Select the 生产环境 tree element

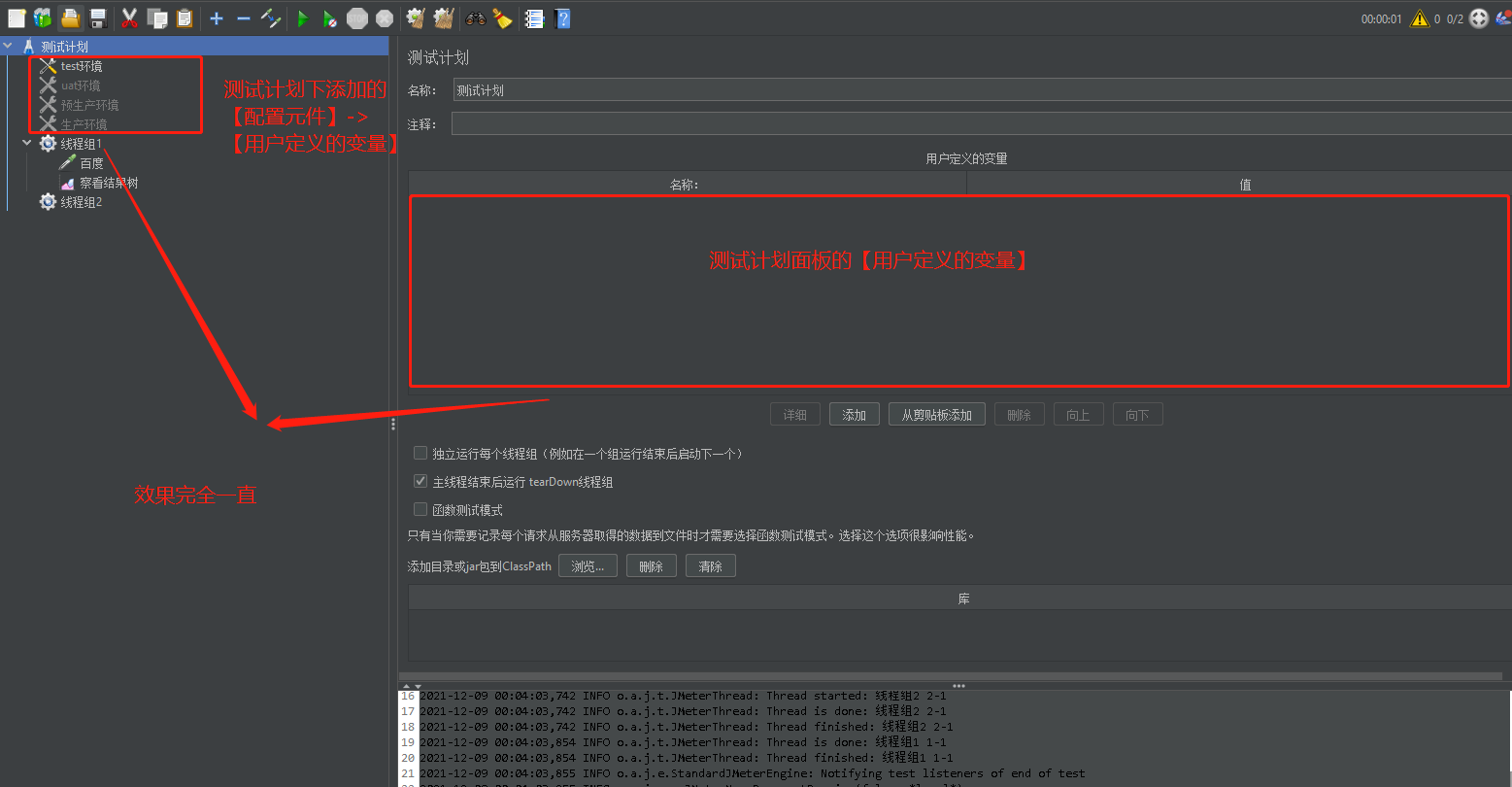pos(84,124)
